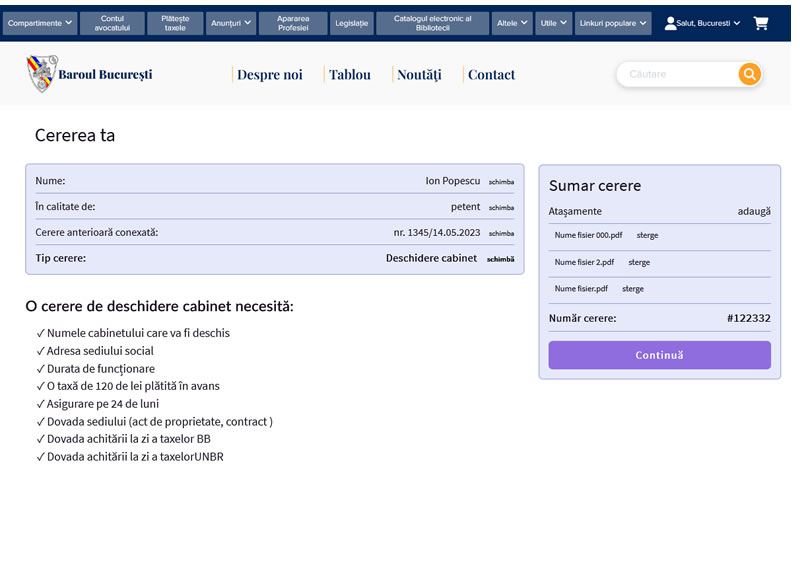Go to the Despre noi page

(269, 75)
